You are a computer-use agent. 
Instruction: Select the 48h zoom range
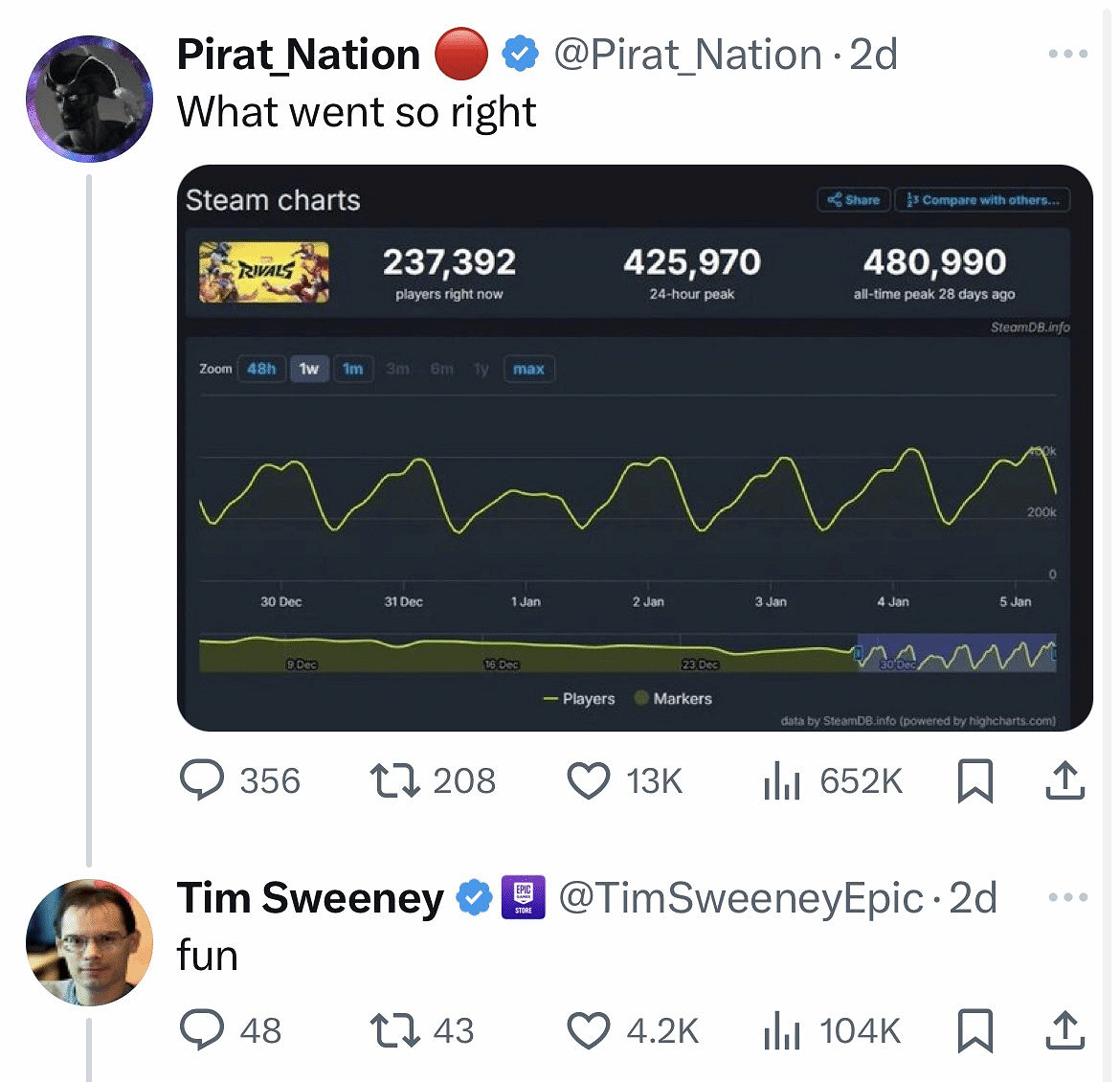coord(261,369)
